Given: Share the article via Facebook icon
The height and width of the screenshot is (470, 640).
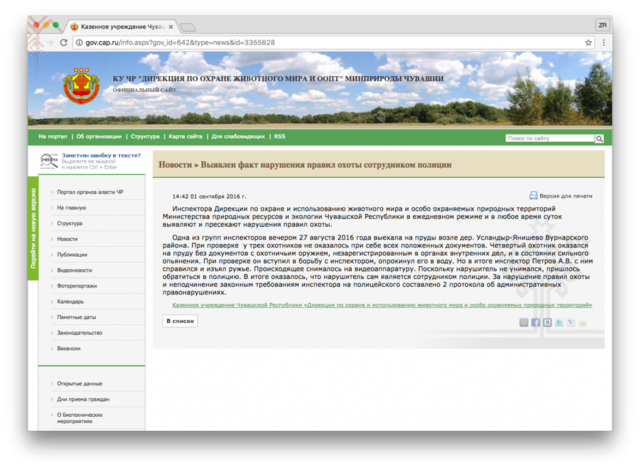Looking at the screenshot, I should (535, 322).
